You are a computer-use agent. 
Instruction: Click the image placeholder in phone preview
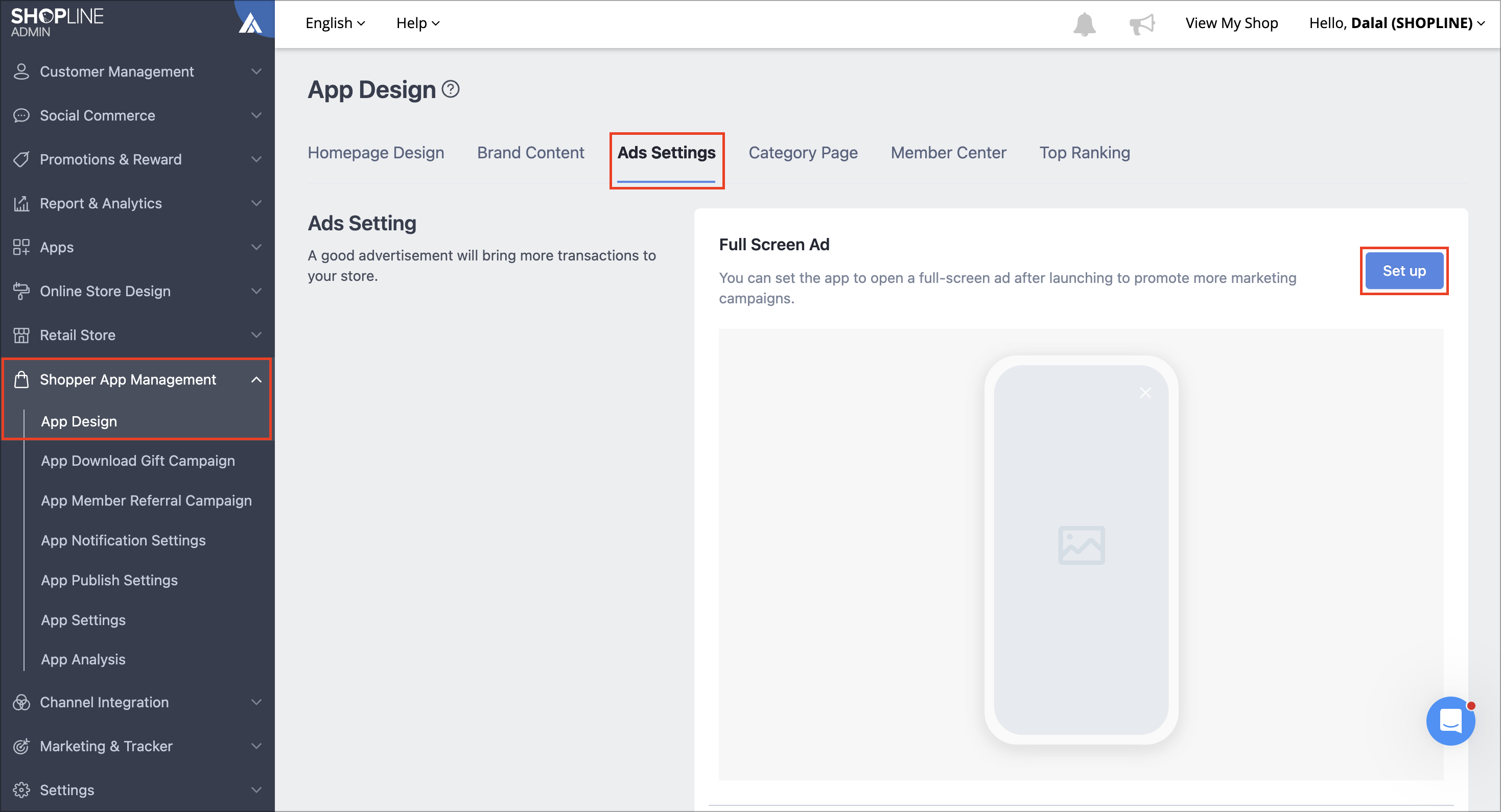point(1081,545)
